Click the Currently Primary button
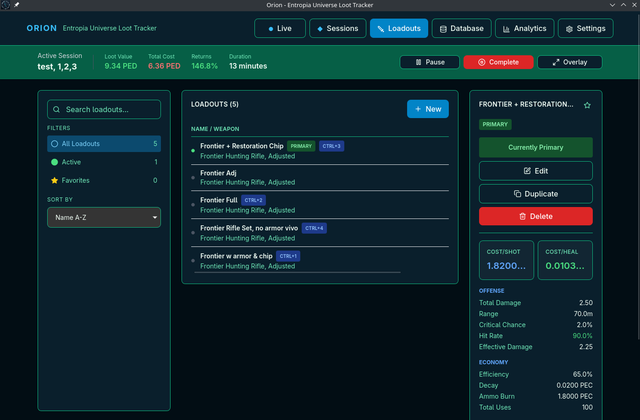This screenshot has height=420, width=640. pos(536,147)
